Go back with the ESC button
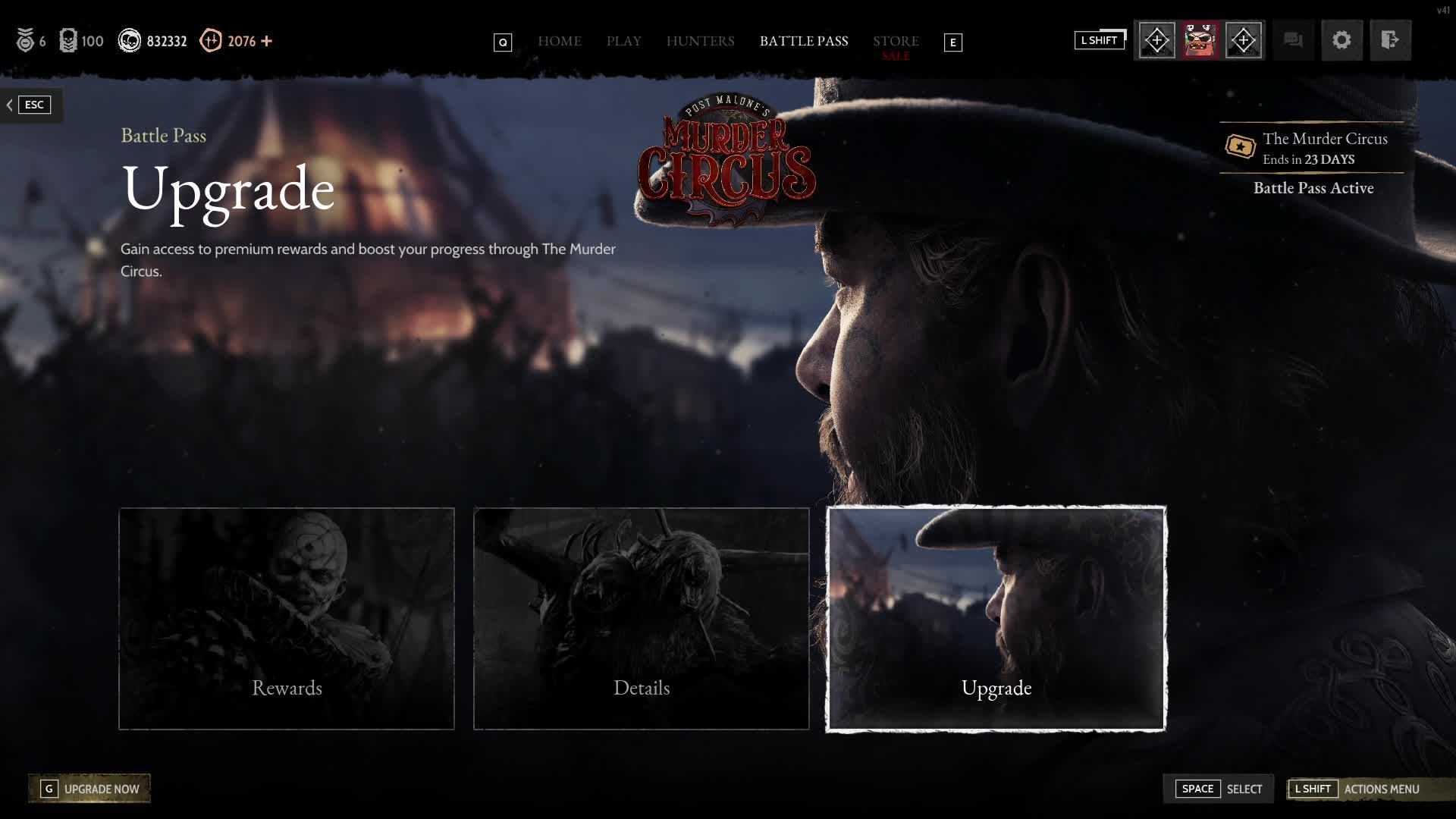1456x819 pixels. point(30,105)
